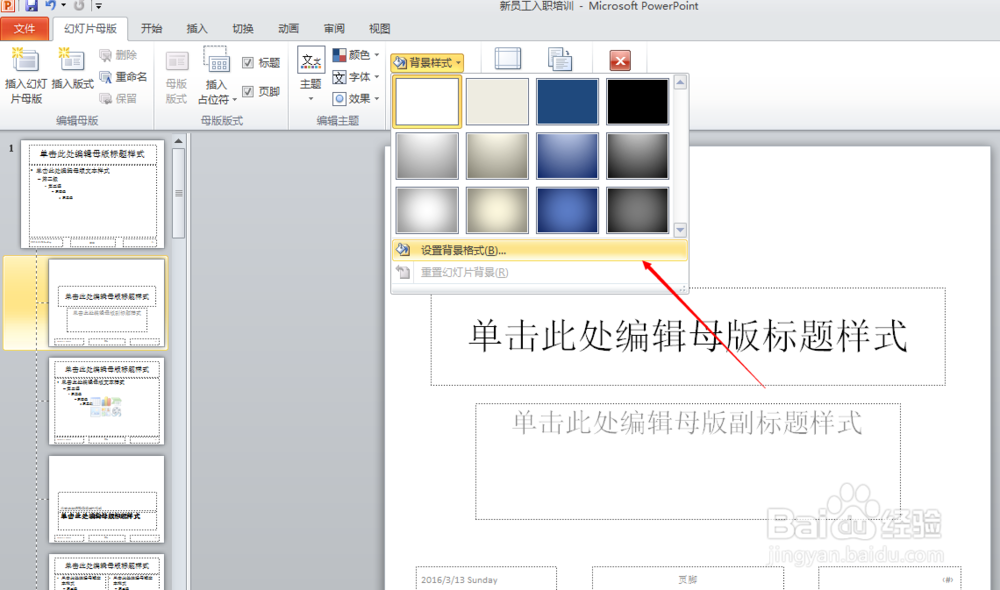Open the 文件 (File) tab

(24, 29)
